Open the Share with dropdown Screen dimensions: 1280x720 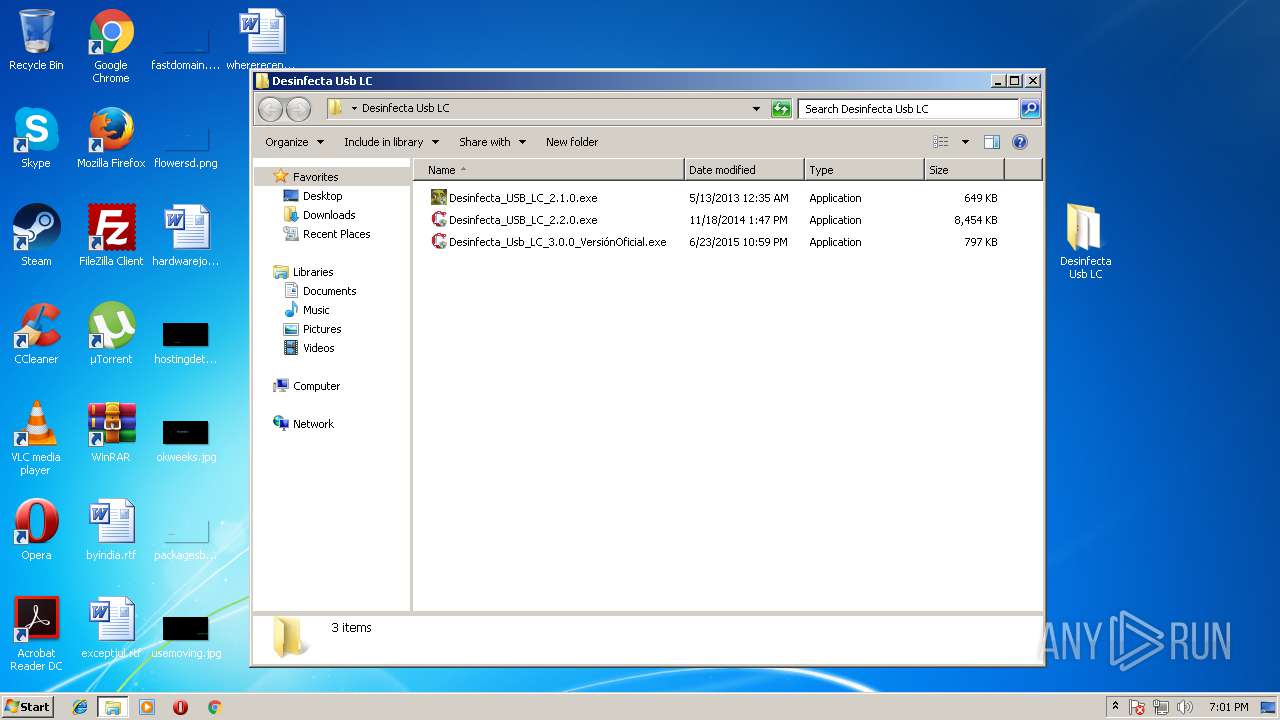[492, 142]
